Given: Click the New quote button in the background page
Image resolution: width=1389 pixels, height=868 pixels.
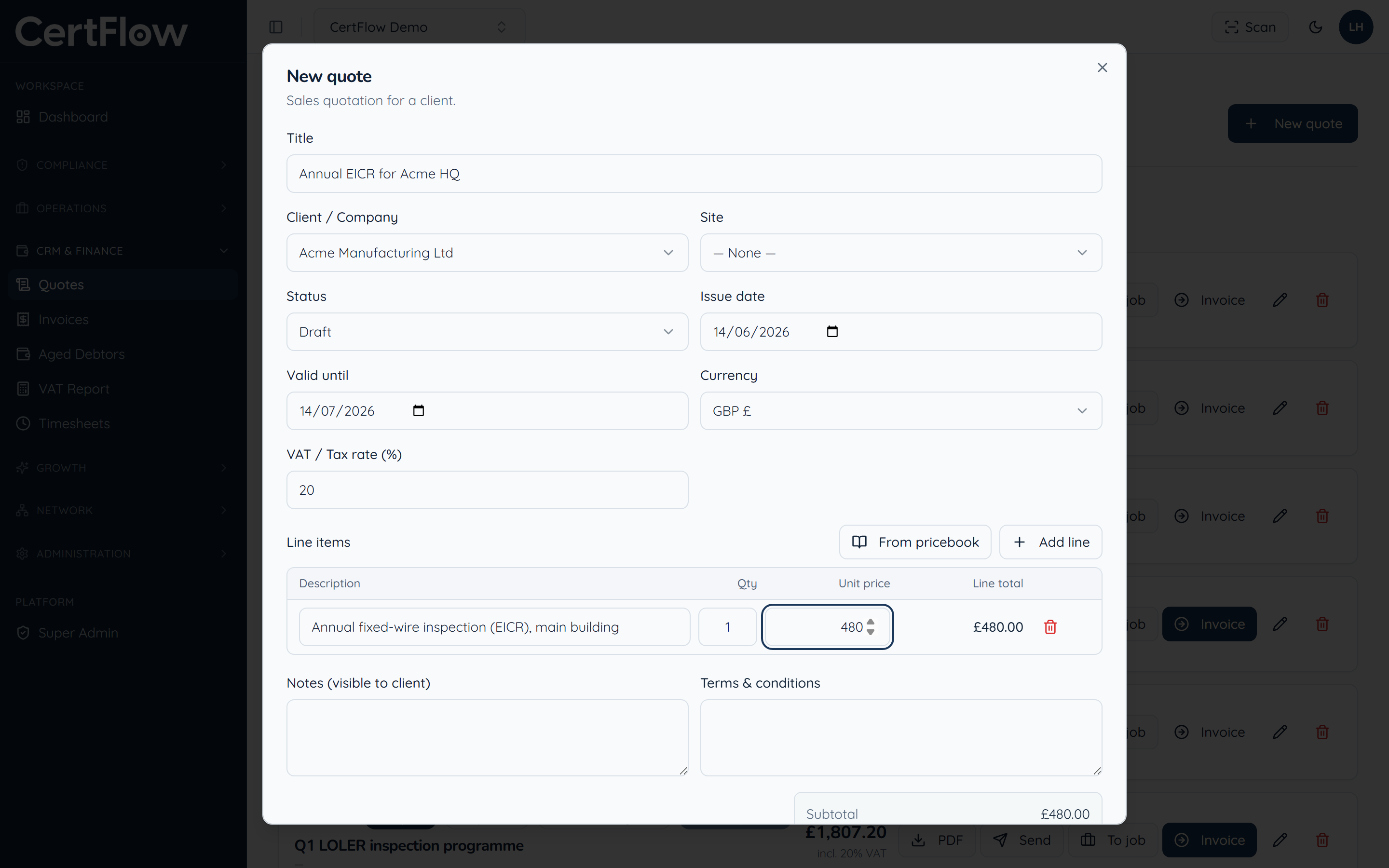Looking at the screenshot, I should point(1293,123).
